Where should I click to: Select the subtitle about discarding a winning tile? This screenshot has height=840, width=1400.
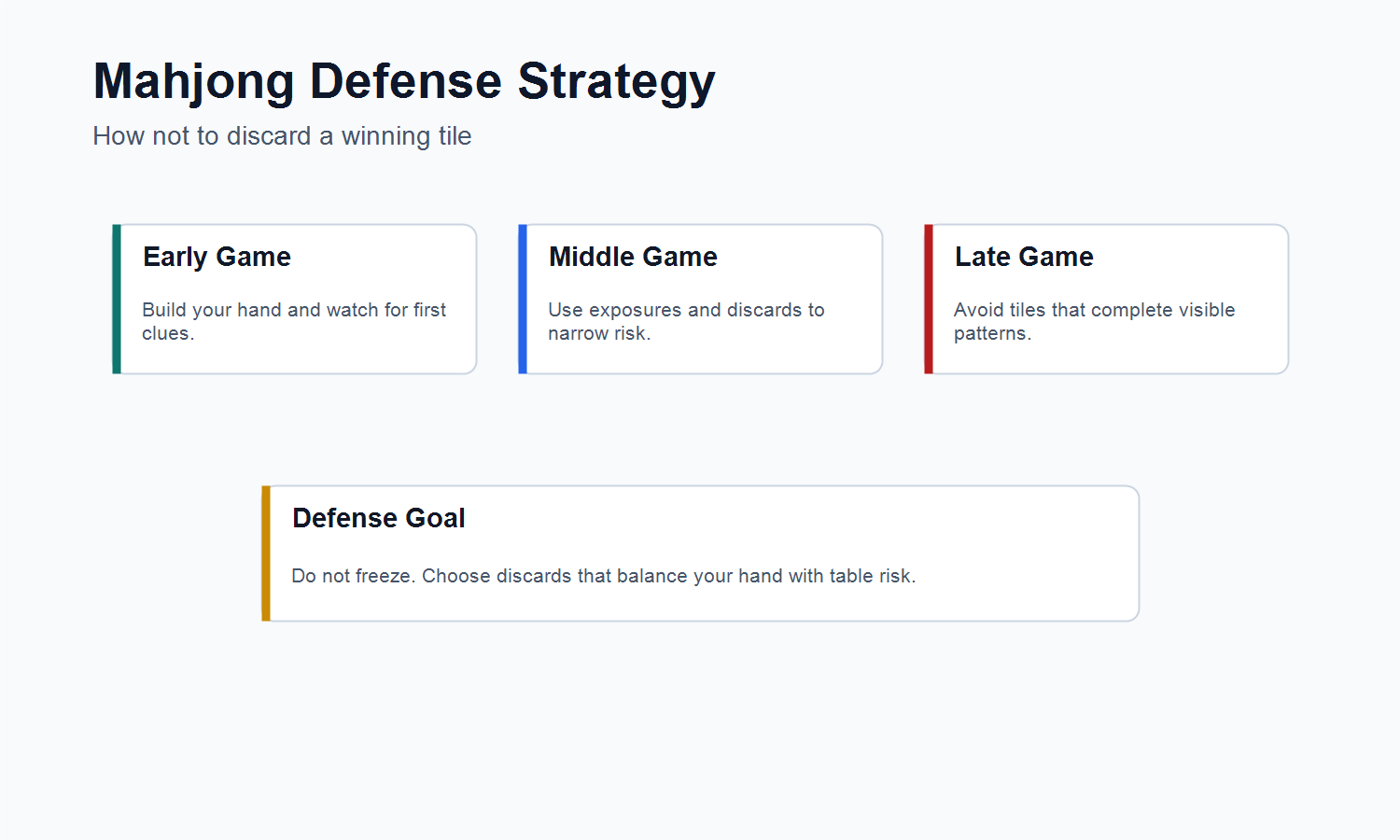click(282, 136)
